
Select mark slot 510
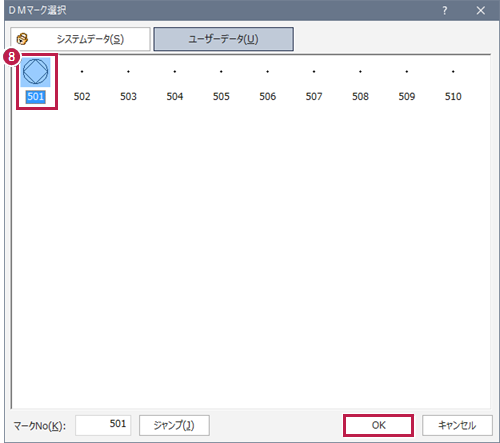[453, 83]
